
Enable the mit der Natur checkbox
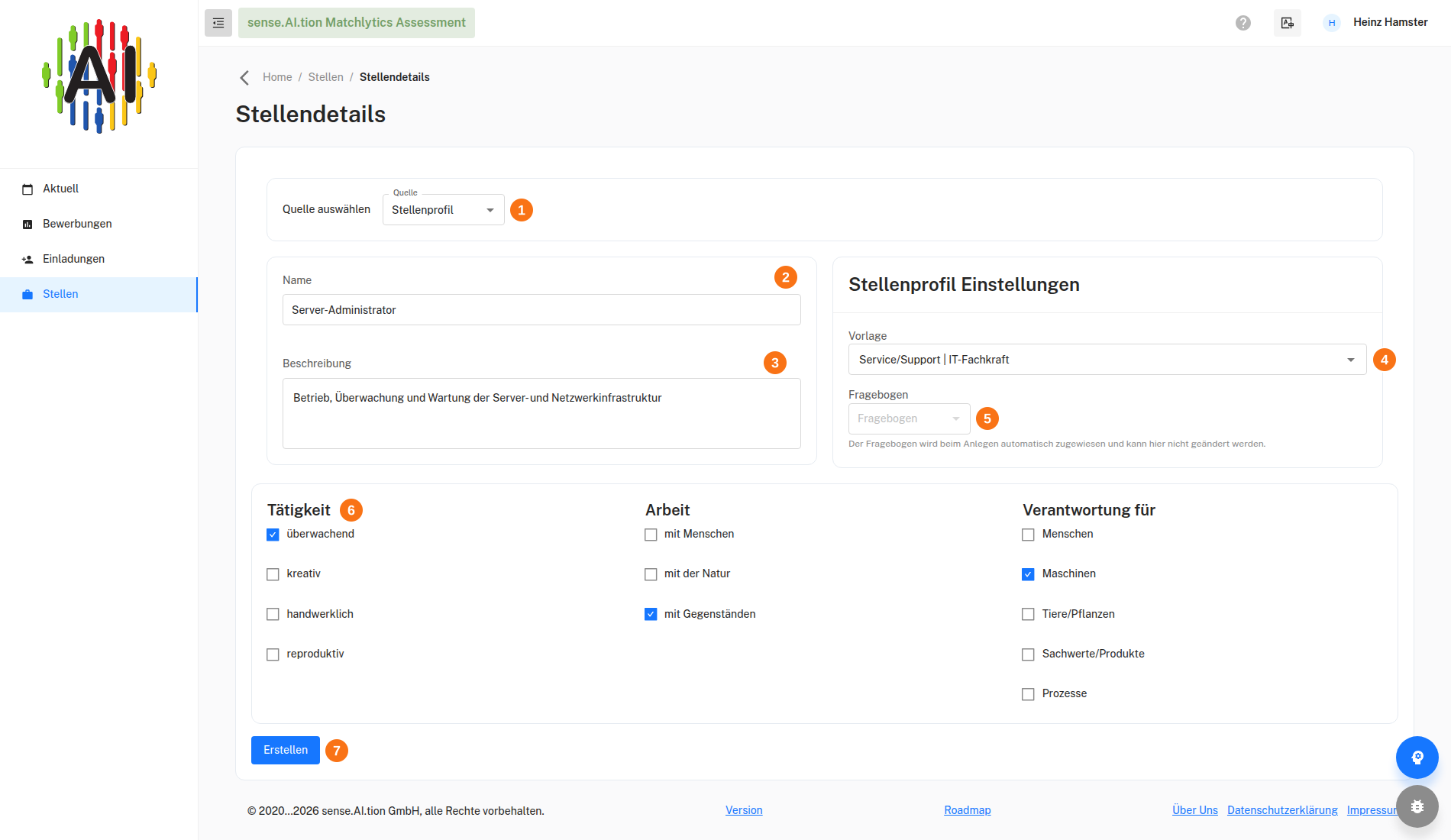651,574
